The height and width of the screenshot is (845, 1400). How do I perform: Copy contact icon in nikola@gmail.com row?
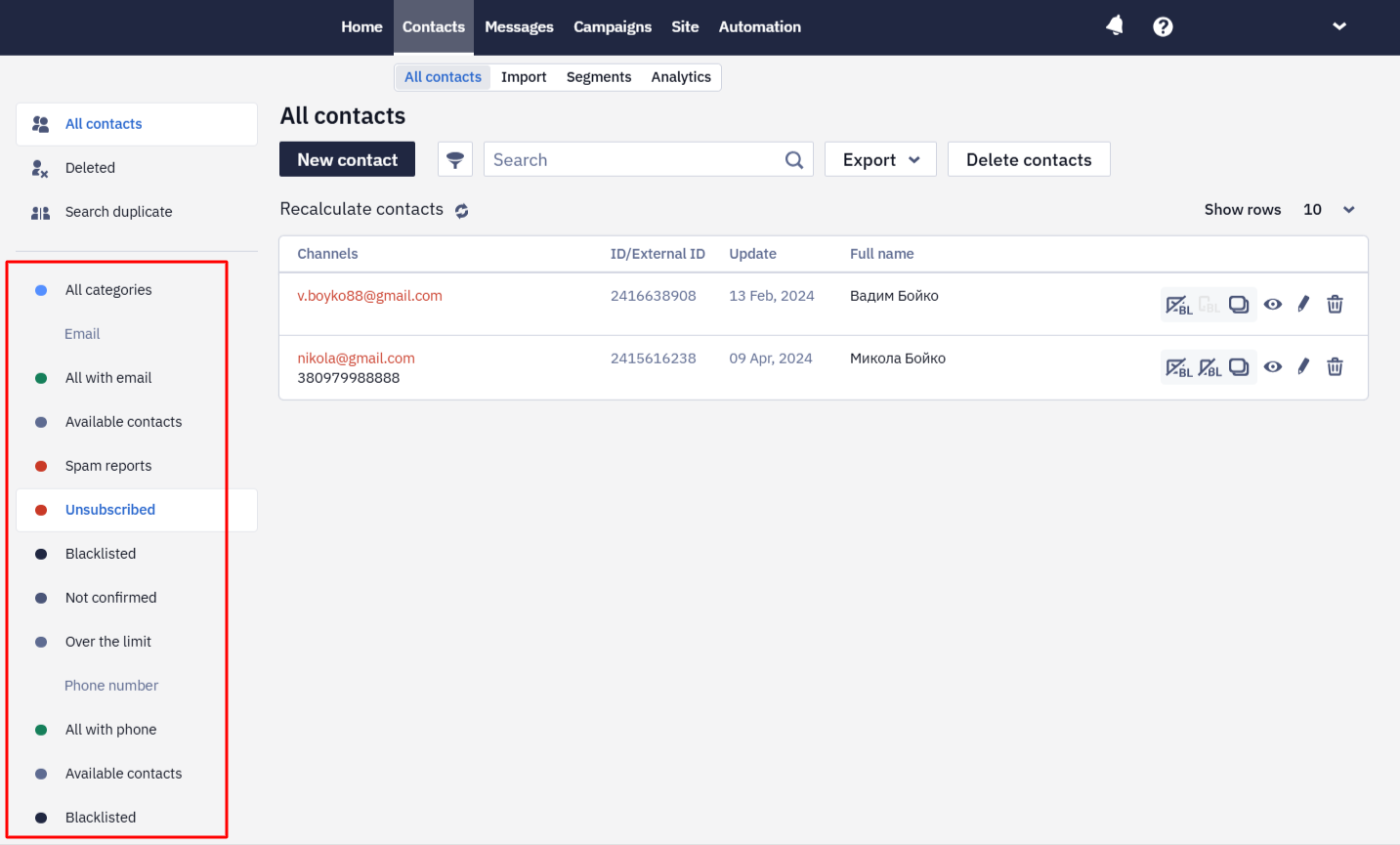point(1239,367)
